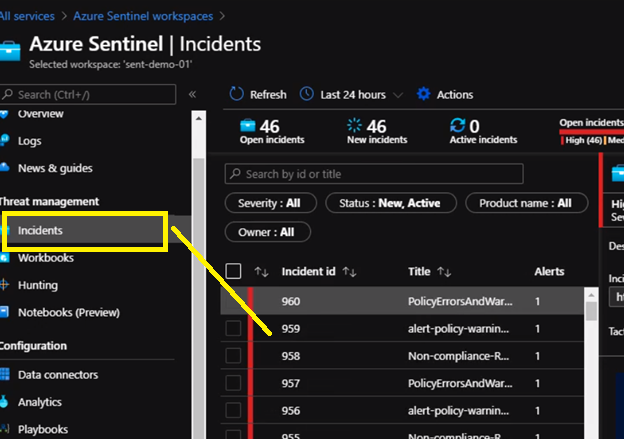The width and height of the screenshot is (624, 442).
Task: Click inside sidebar Search (Ctrl+/) field
Action: click(88, 94)
